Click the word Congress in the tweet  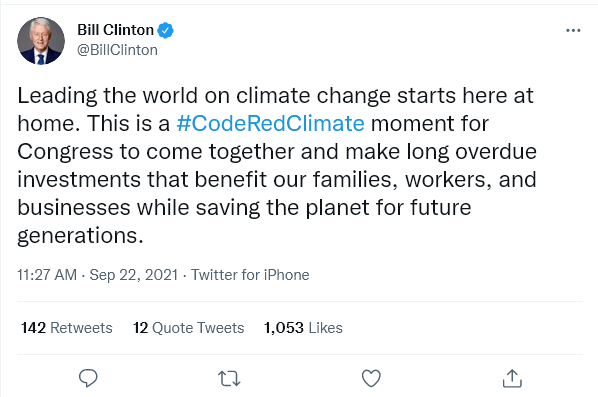tap(65, 152)
